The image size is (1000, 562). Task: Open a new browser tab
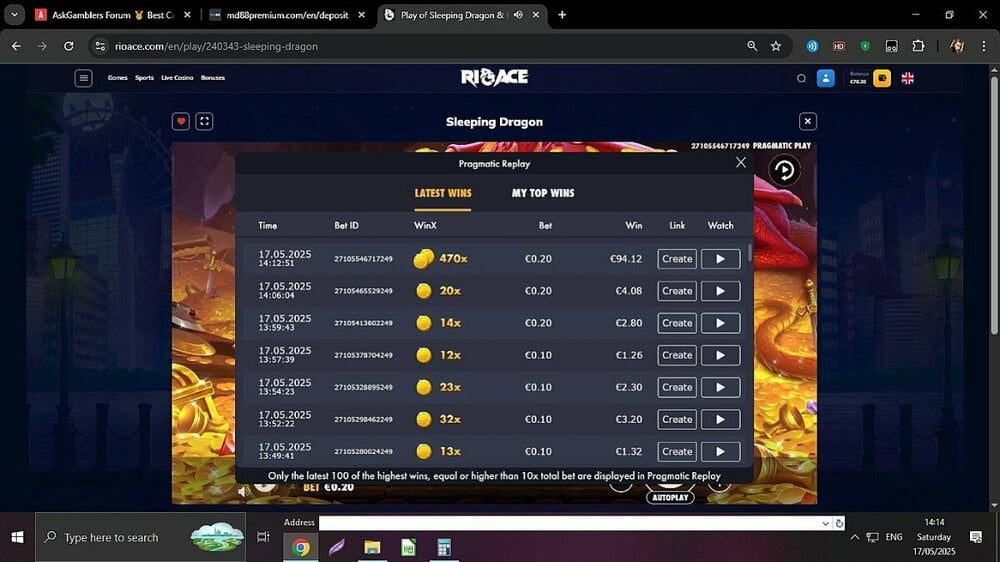(562, 15)
